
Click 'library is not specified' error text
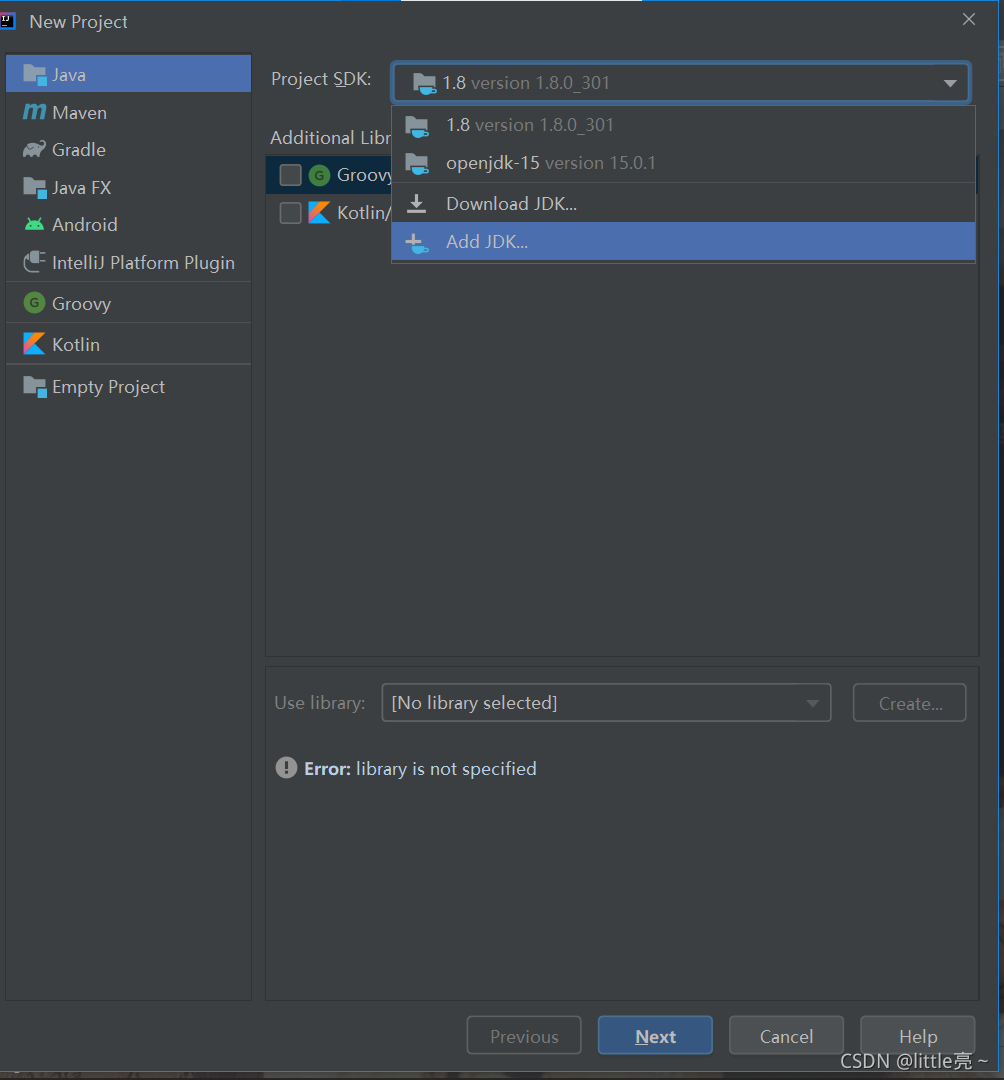446,768
